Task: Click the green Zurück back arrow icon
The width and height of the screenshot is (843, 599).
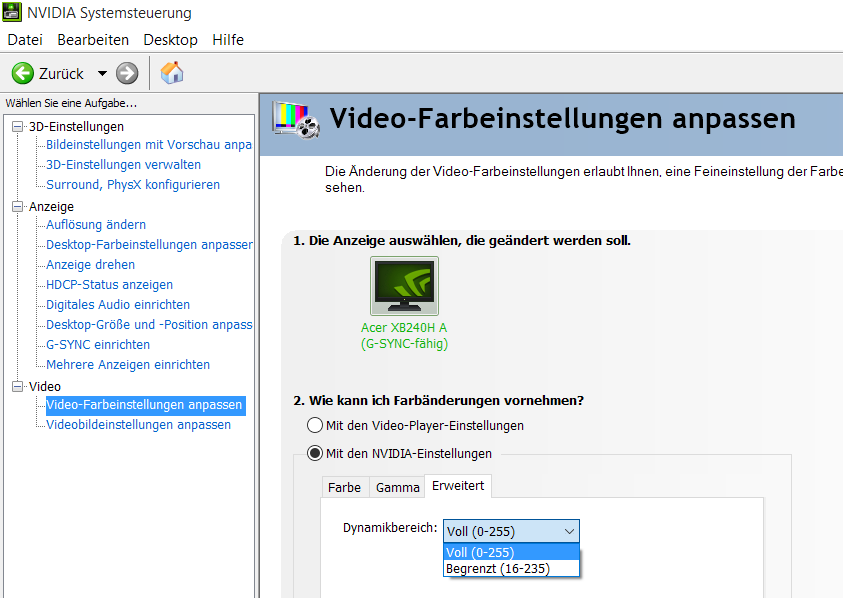Action: [x=23, y=73]
